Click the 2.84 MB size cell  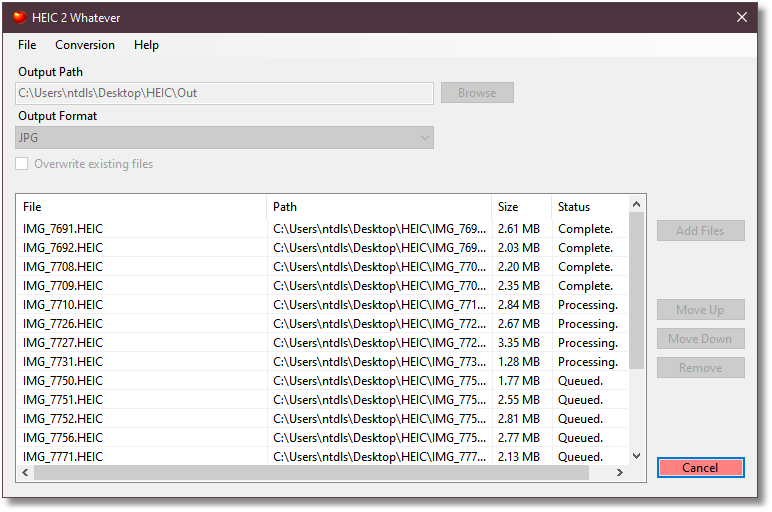pos(518,305)
